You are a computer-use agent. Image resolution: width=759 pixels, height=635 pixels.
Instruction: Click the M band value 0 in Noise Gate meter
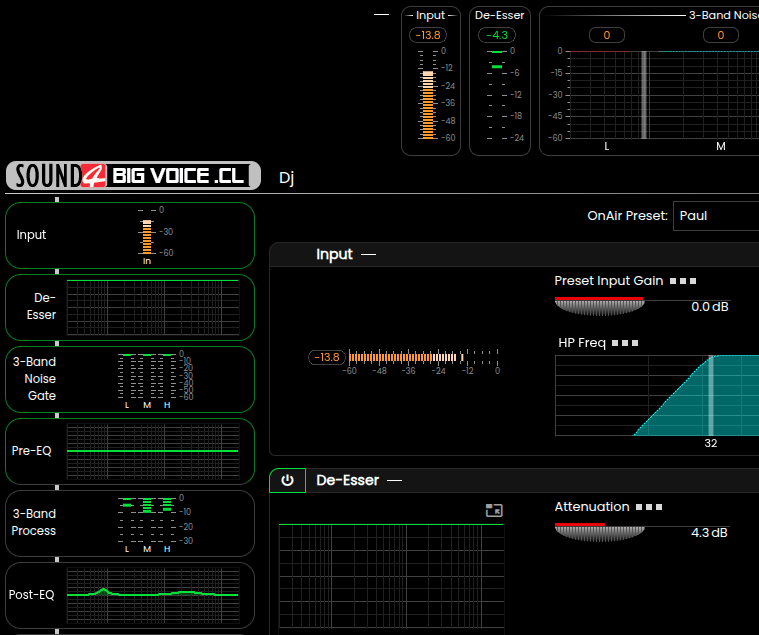pos(721,35)
